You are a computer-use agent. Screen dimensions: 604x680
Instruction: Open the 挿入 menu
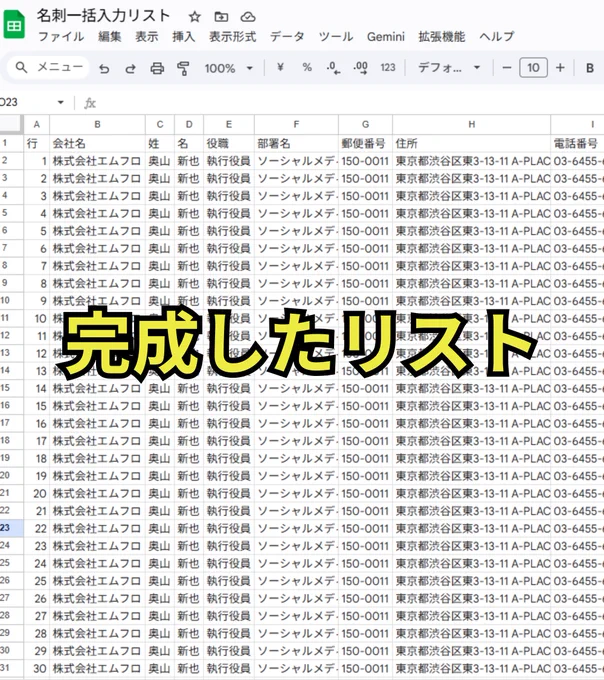click(x=183, y=37)
